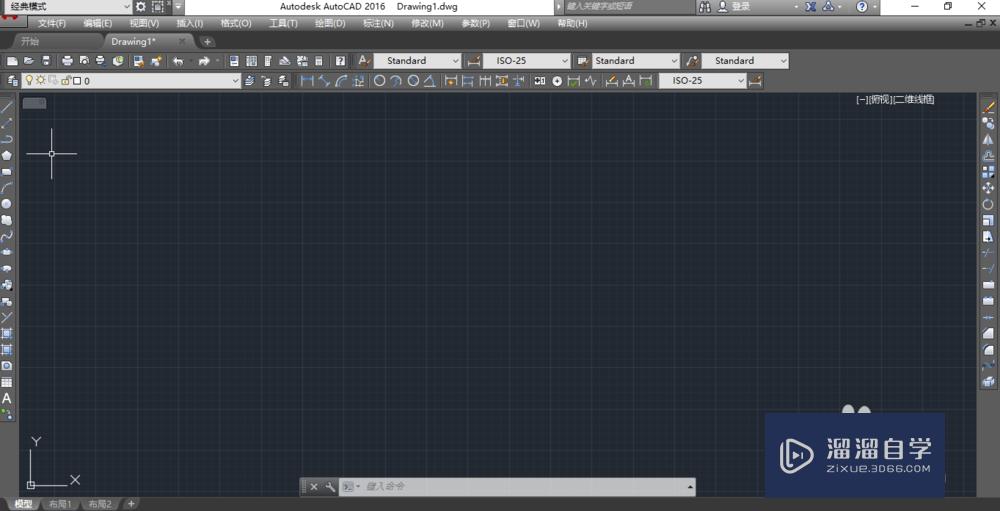
Task: Switch to the 布局1 layout tab
Action: [60, 504]
